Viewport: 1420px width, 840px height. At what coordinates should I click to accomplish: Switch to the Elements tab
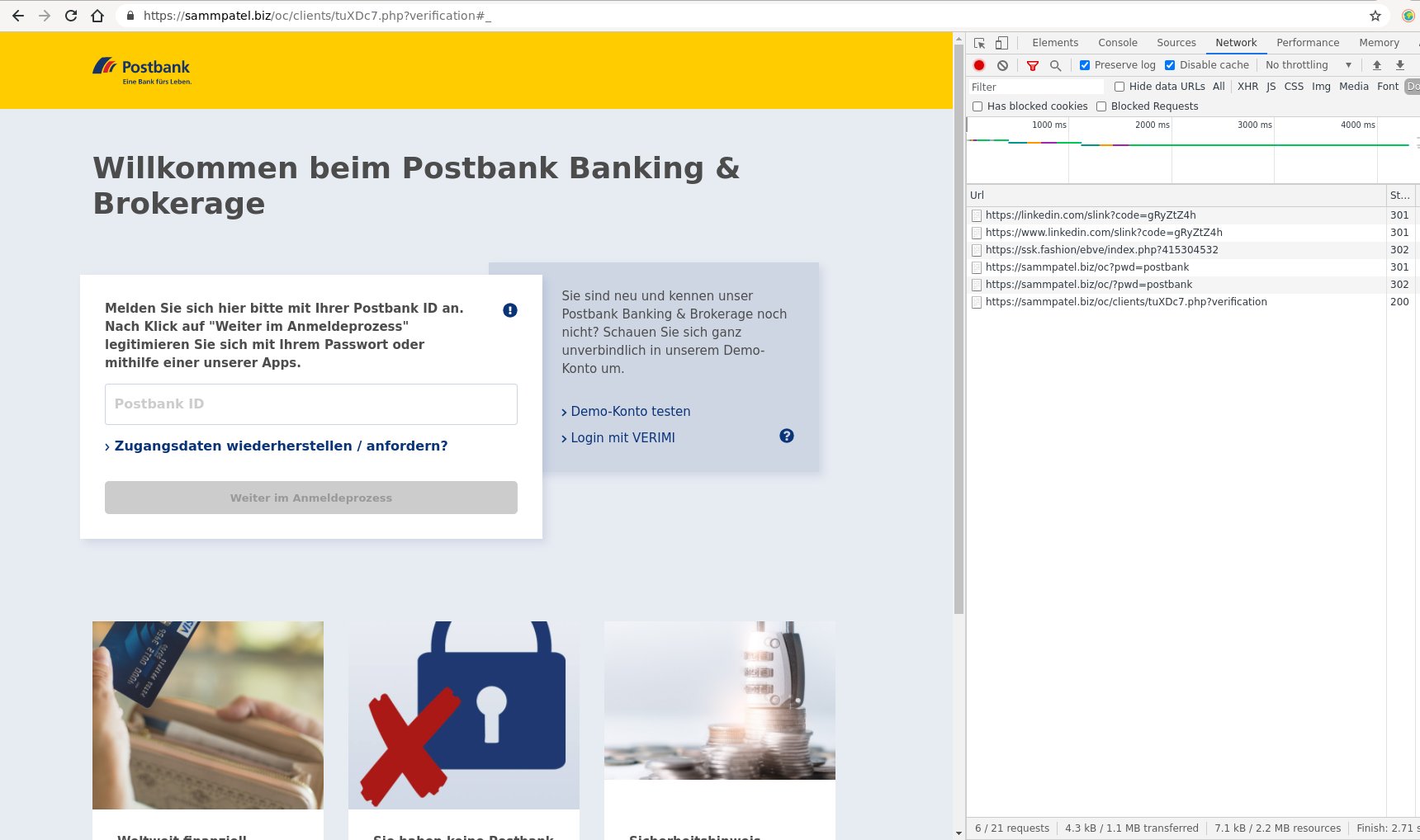coord(1055,43)
